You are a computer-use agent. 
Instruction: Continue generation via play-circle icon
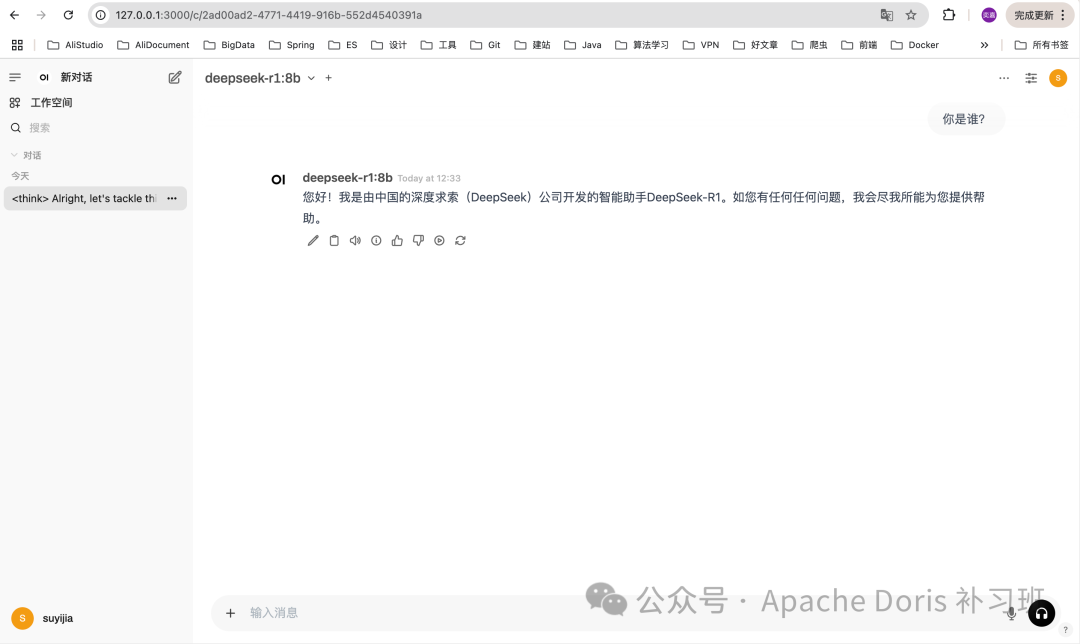pos(439,240)
